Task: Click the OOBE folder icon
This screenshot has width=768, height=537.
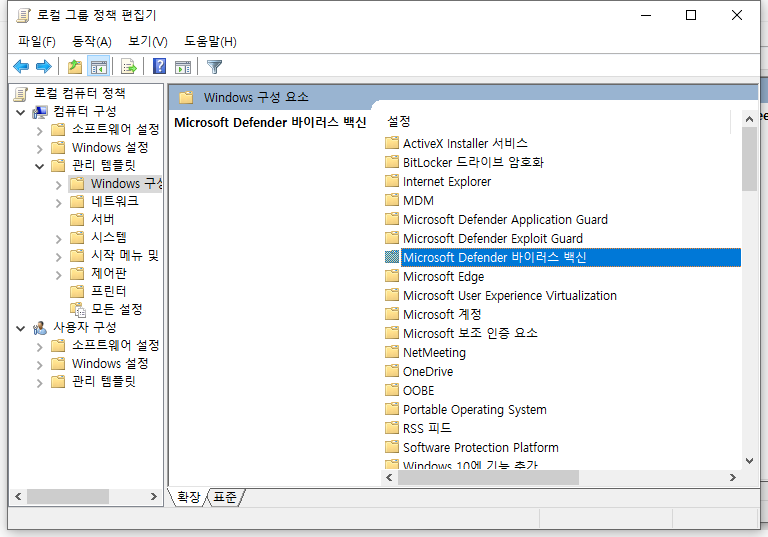Action: 392,390
